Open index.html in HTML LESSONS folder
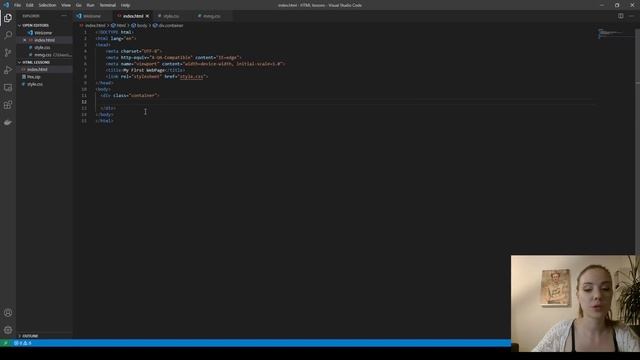640x360 pixels. (x=37, y=69)
